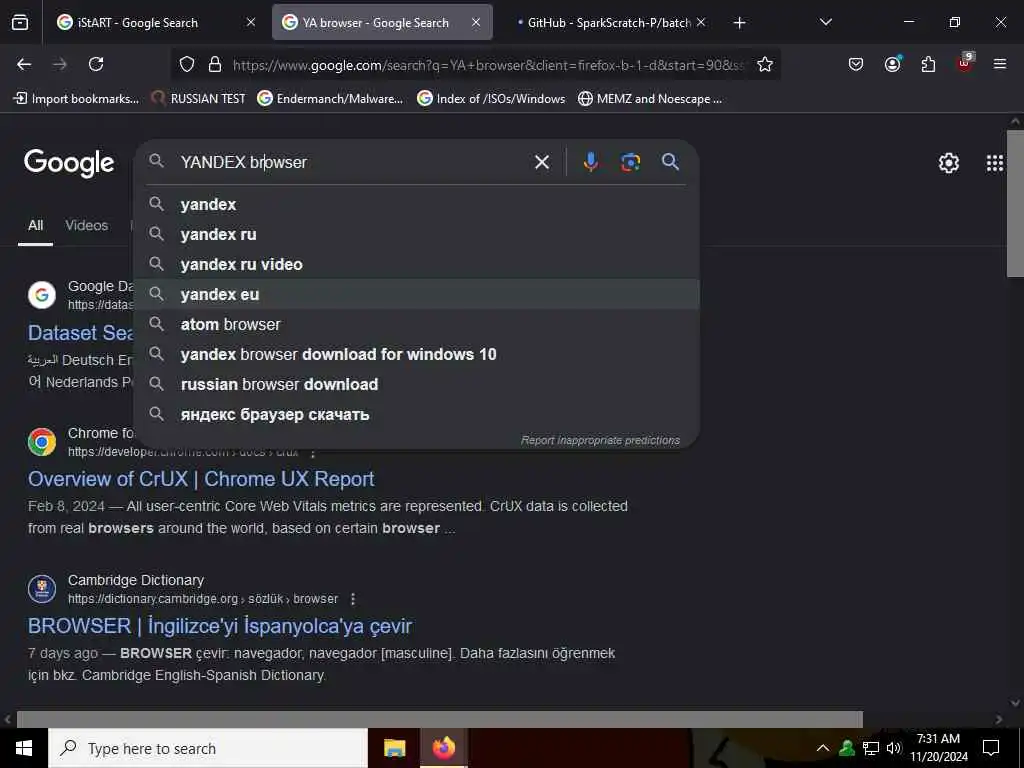Submit search with blue magnifier icon
Viewport: 1024px width, 768px height.
click(670, 162)
